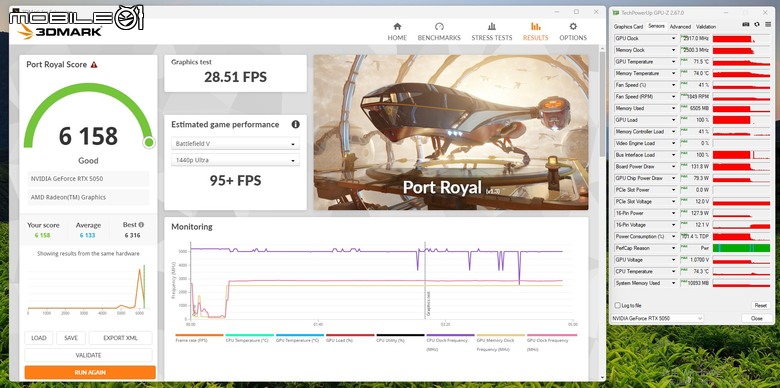Click the Average score 6 133
This screenshot has height=388, width=780.
pos(88,235)
